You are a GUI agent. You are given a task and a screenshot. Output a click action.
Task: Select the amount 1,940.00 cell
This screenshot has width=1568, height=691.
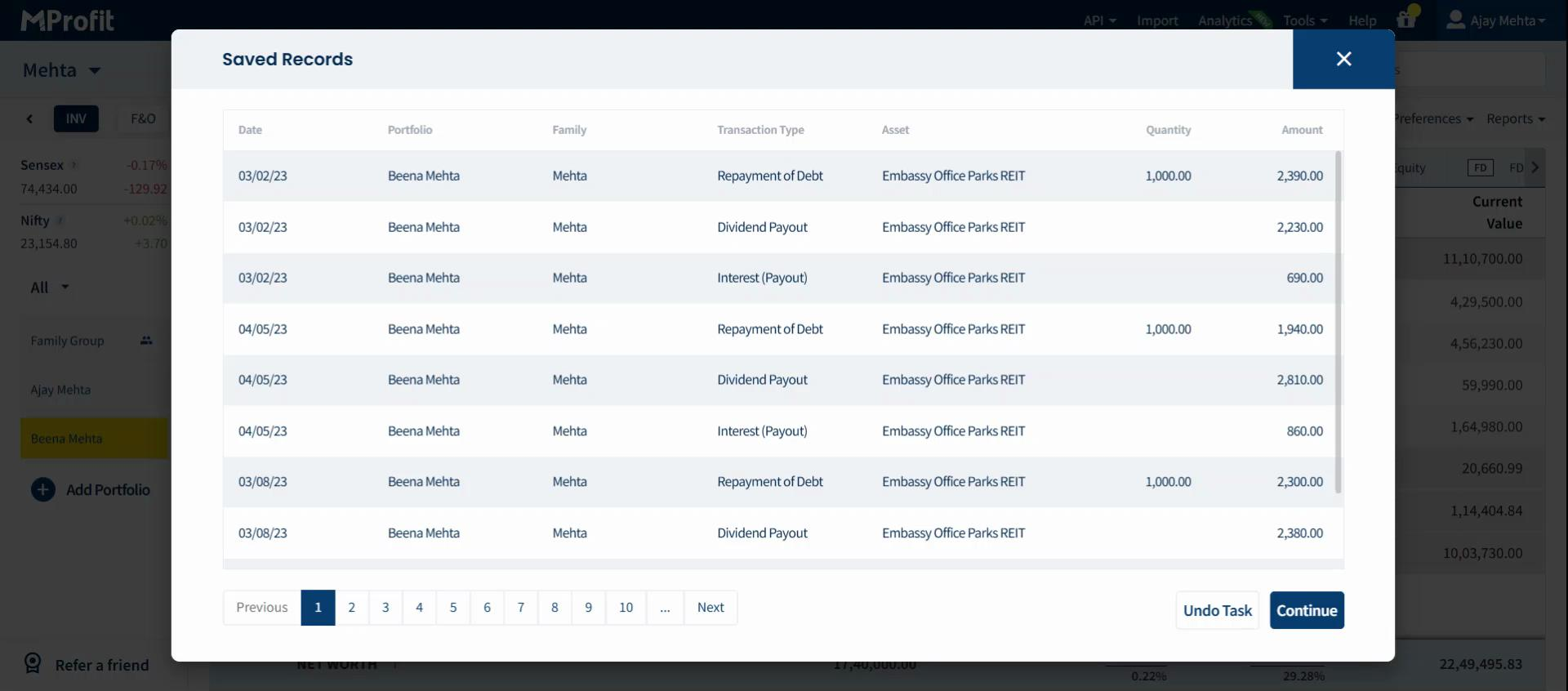[1300, 329]
